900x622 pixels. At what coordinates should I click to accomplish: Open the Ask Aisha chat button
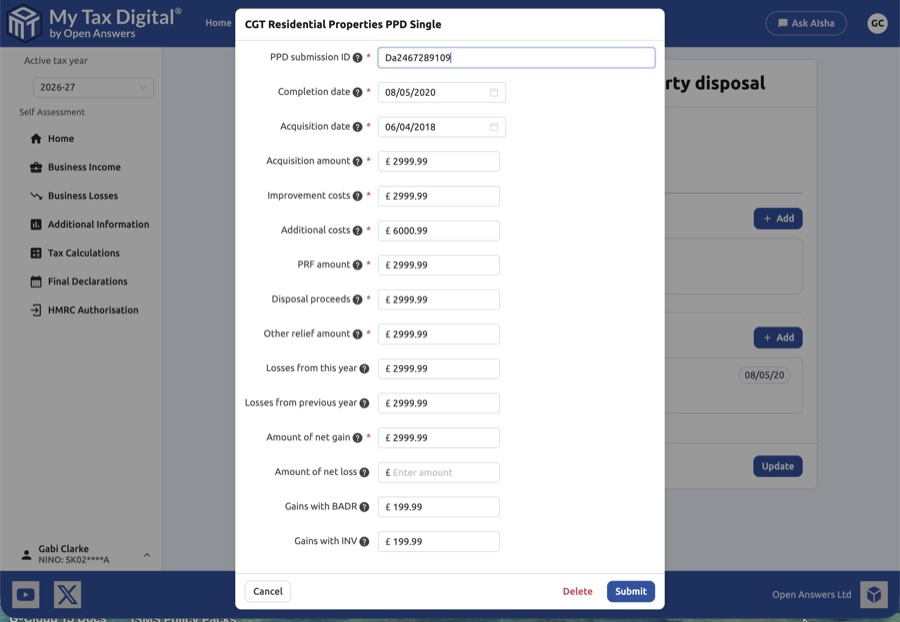(806, 23)
